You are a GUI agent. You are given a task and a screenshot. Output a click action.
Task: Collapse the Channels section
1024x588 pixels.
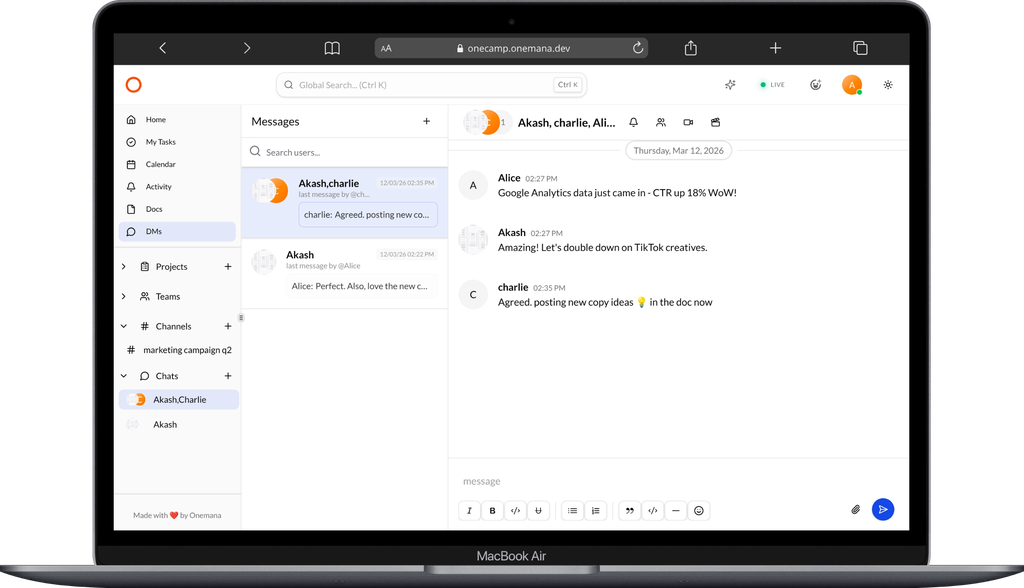pyautogui.click(x=123, y=325)
